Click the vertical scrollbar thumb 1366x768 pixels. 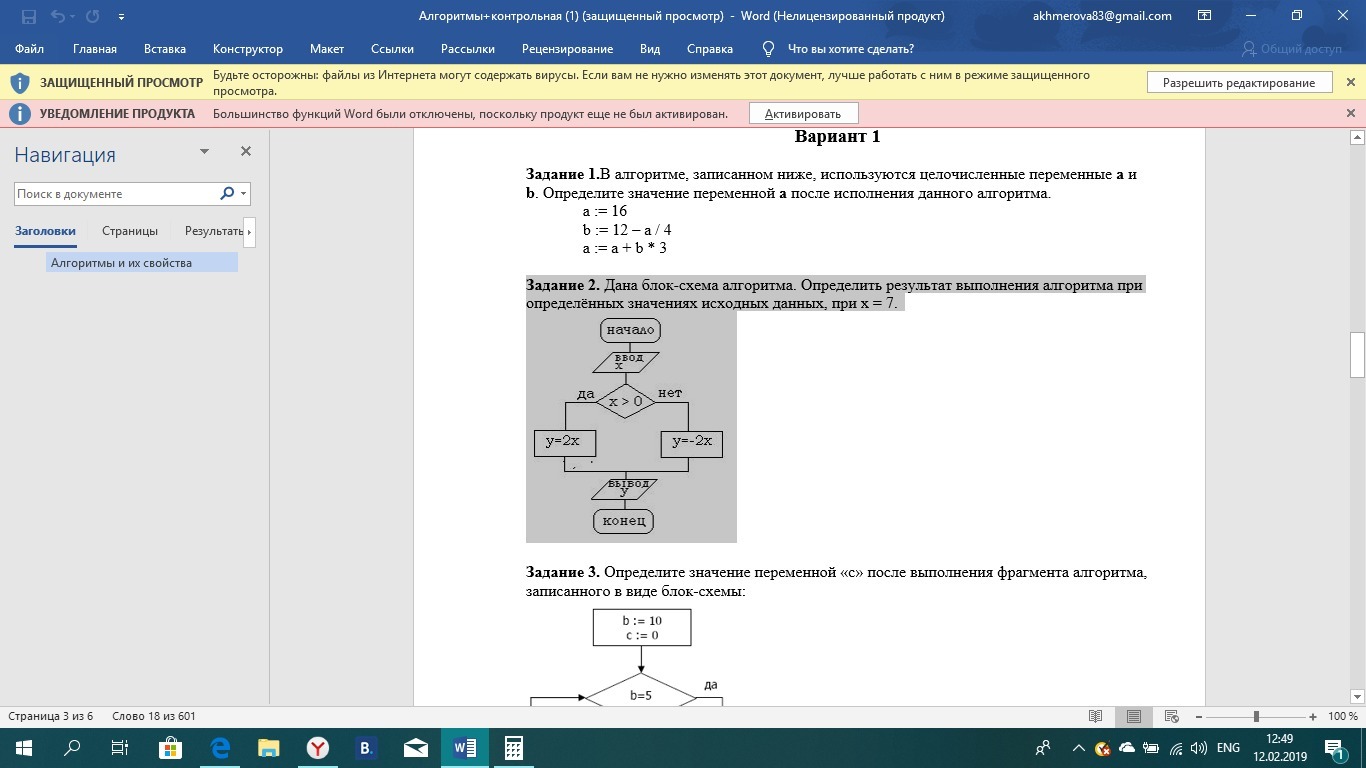tap(1357, 355)
